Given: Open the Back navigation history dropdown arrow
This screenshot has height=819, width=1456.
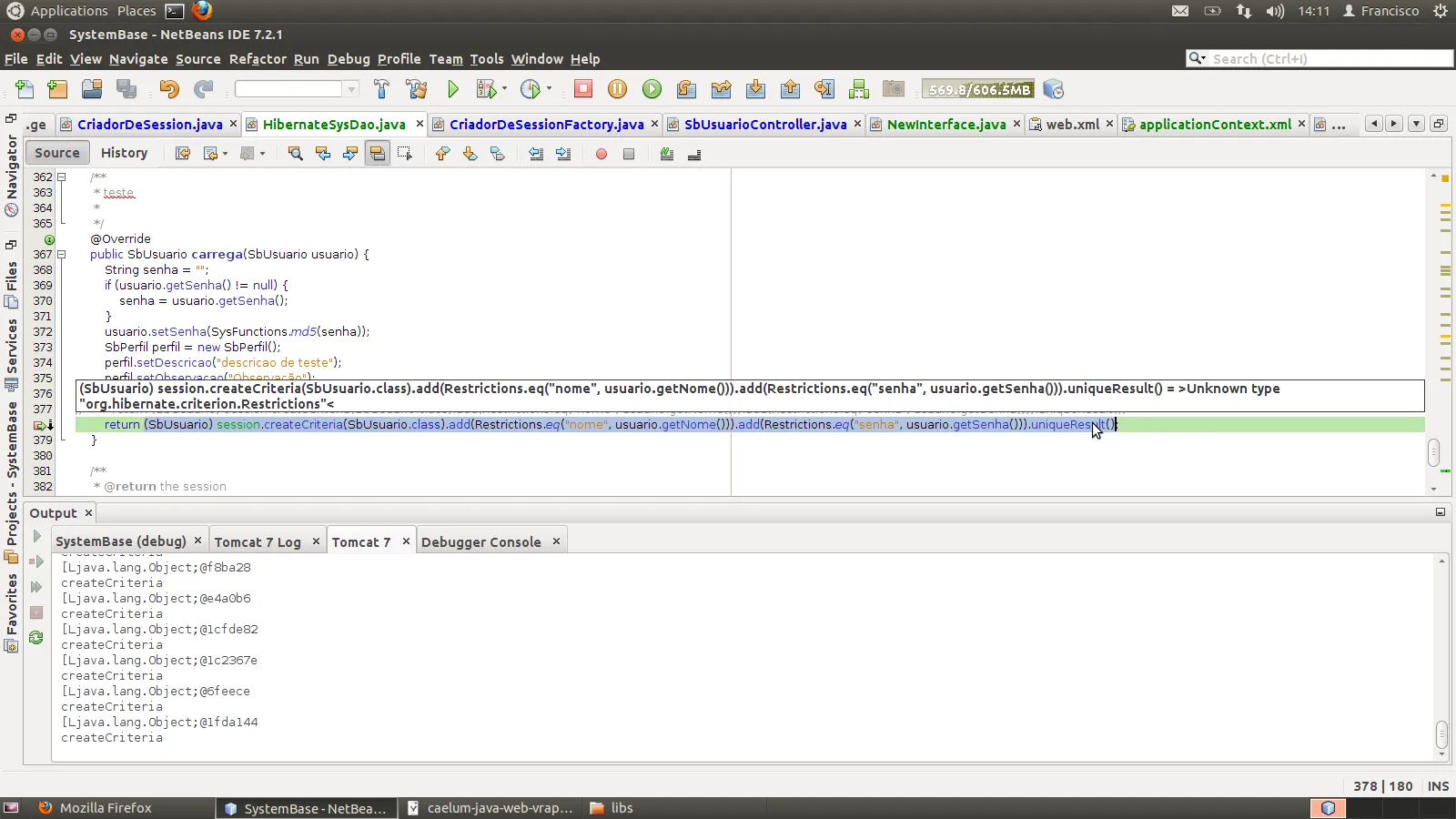Looking at the screenshot, I should [x=225, y=154].
